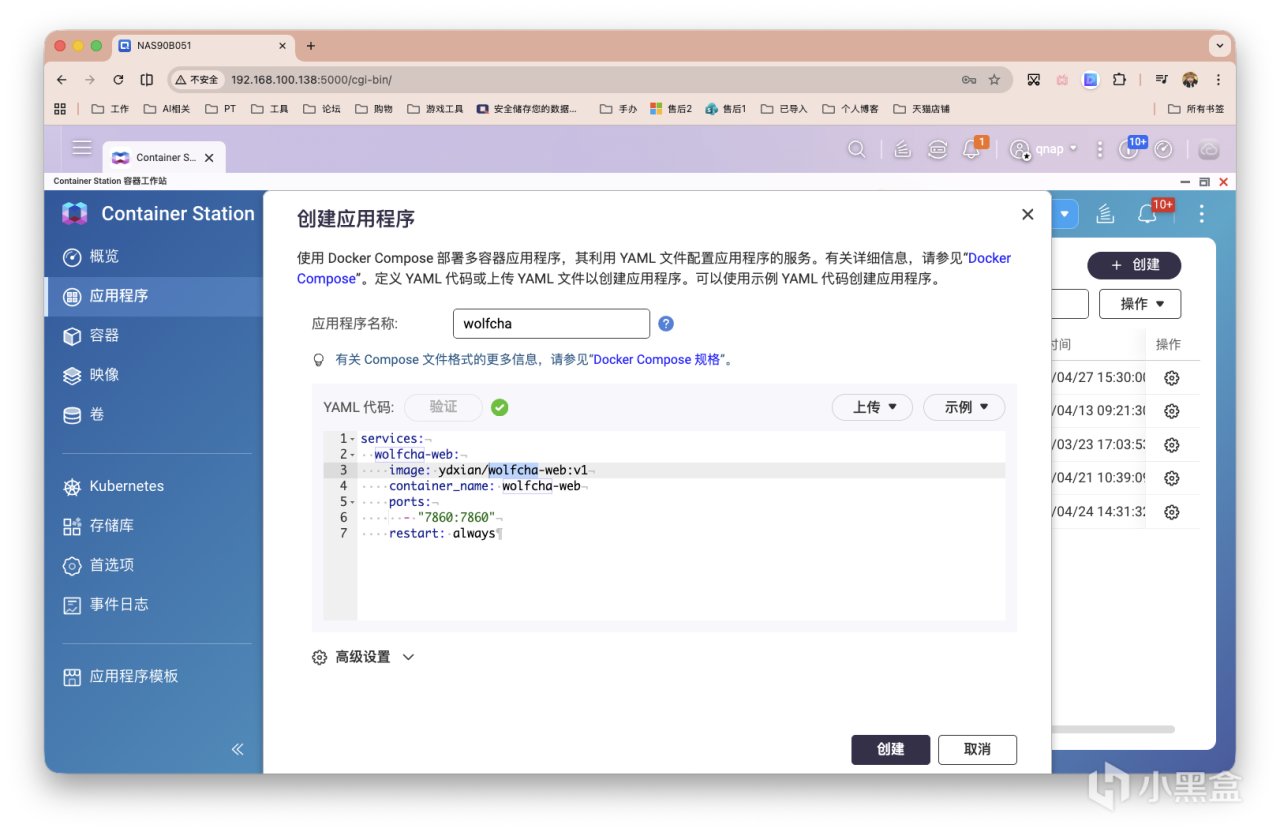Open the 工具 bookmarks folder
The height and width of the screenshot is (832, 1280).
click(x=269, y=109)
